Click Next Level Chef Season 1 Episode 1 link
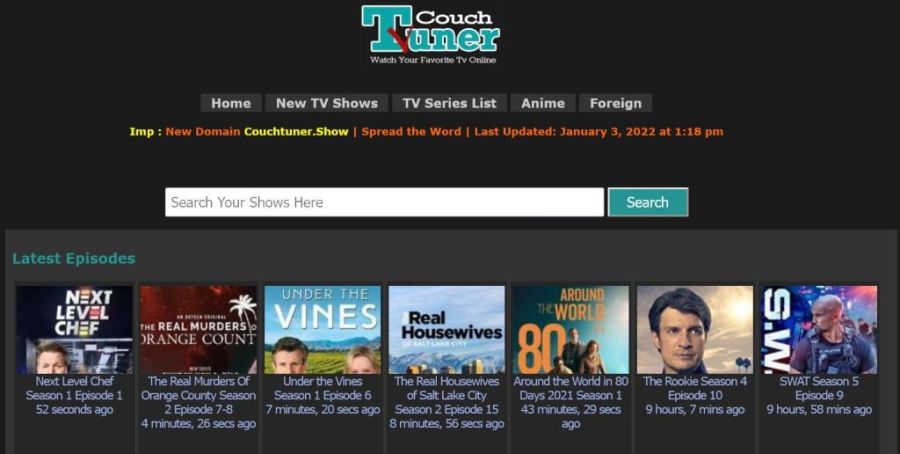900x454 pixels. click(x=74, y=388)
